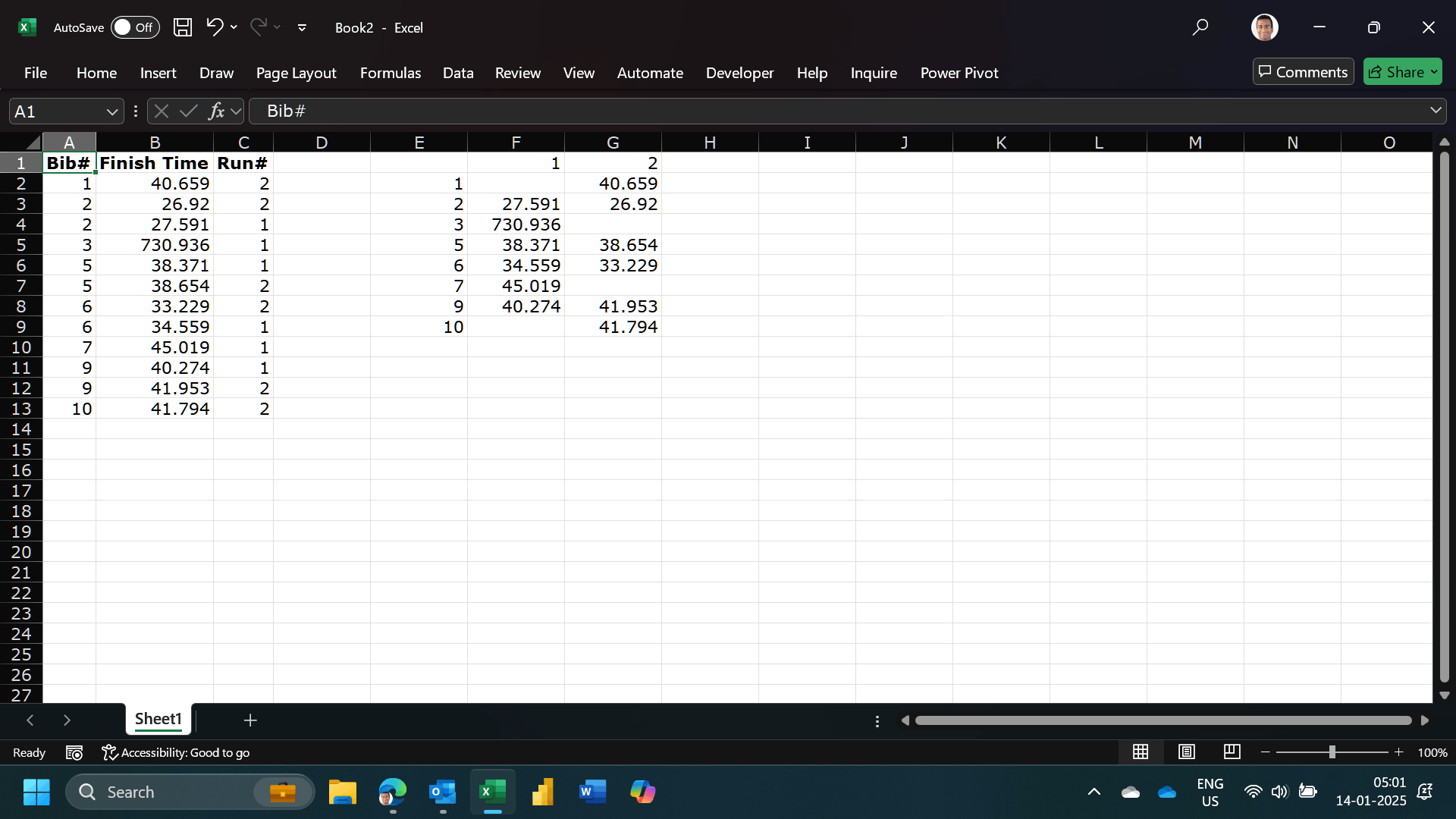Click the Insert Function fx icon
Viewport: 1456px width, 819px height.
coord(217,111)
